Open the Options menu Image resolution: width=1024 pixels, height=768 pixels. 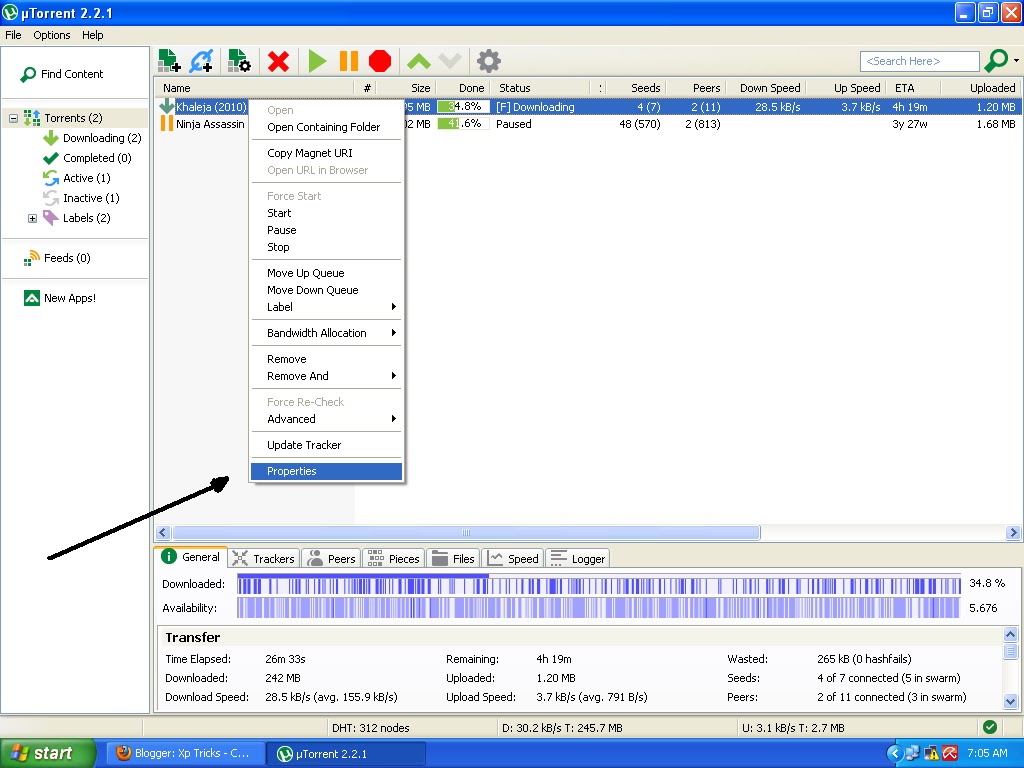(x=52, y=35)
